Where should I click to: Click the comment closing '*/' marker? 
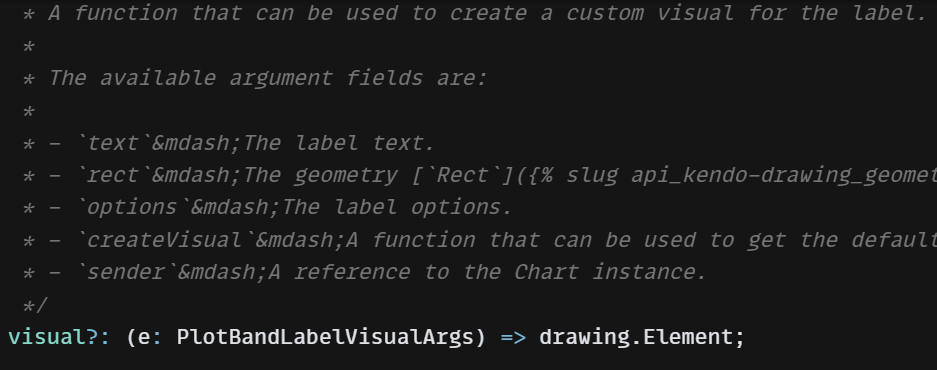coord(34,305)
